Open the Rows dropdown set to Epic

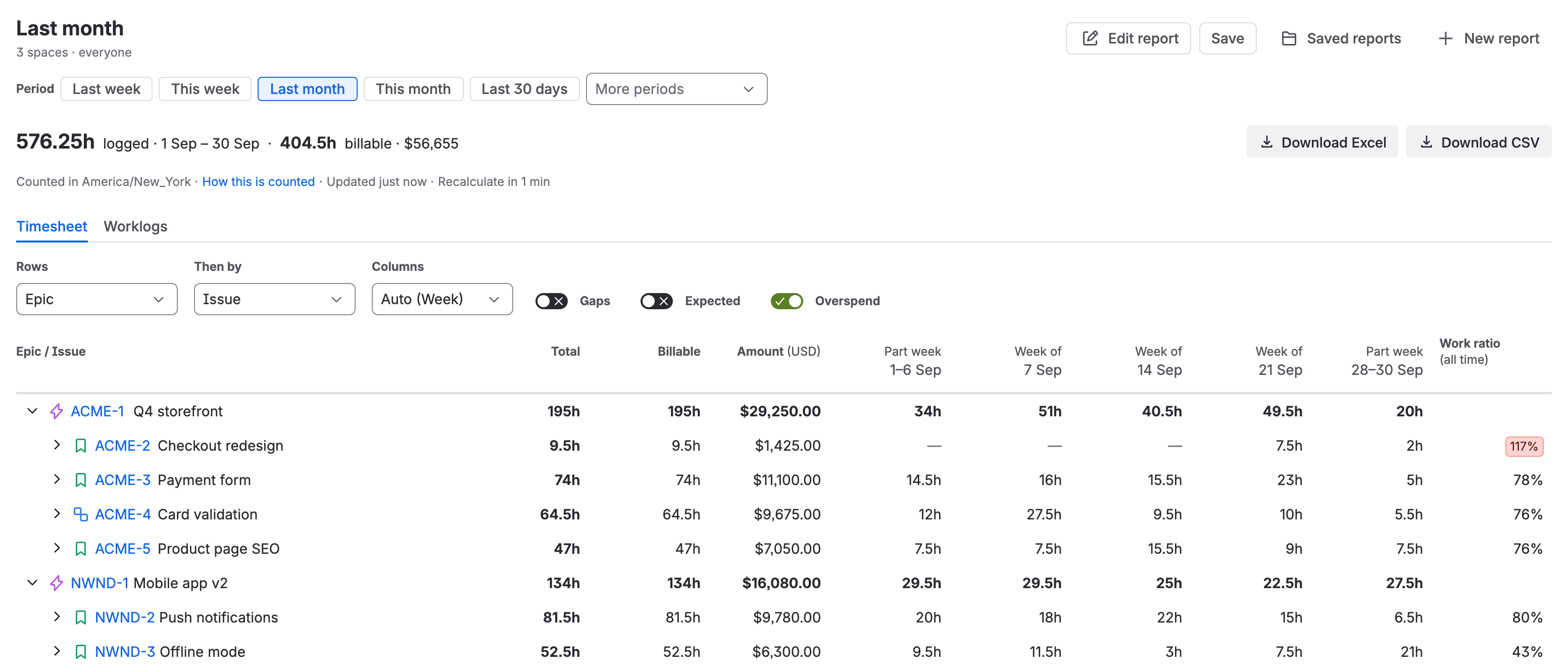(x=97, y=299)
